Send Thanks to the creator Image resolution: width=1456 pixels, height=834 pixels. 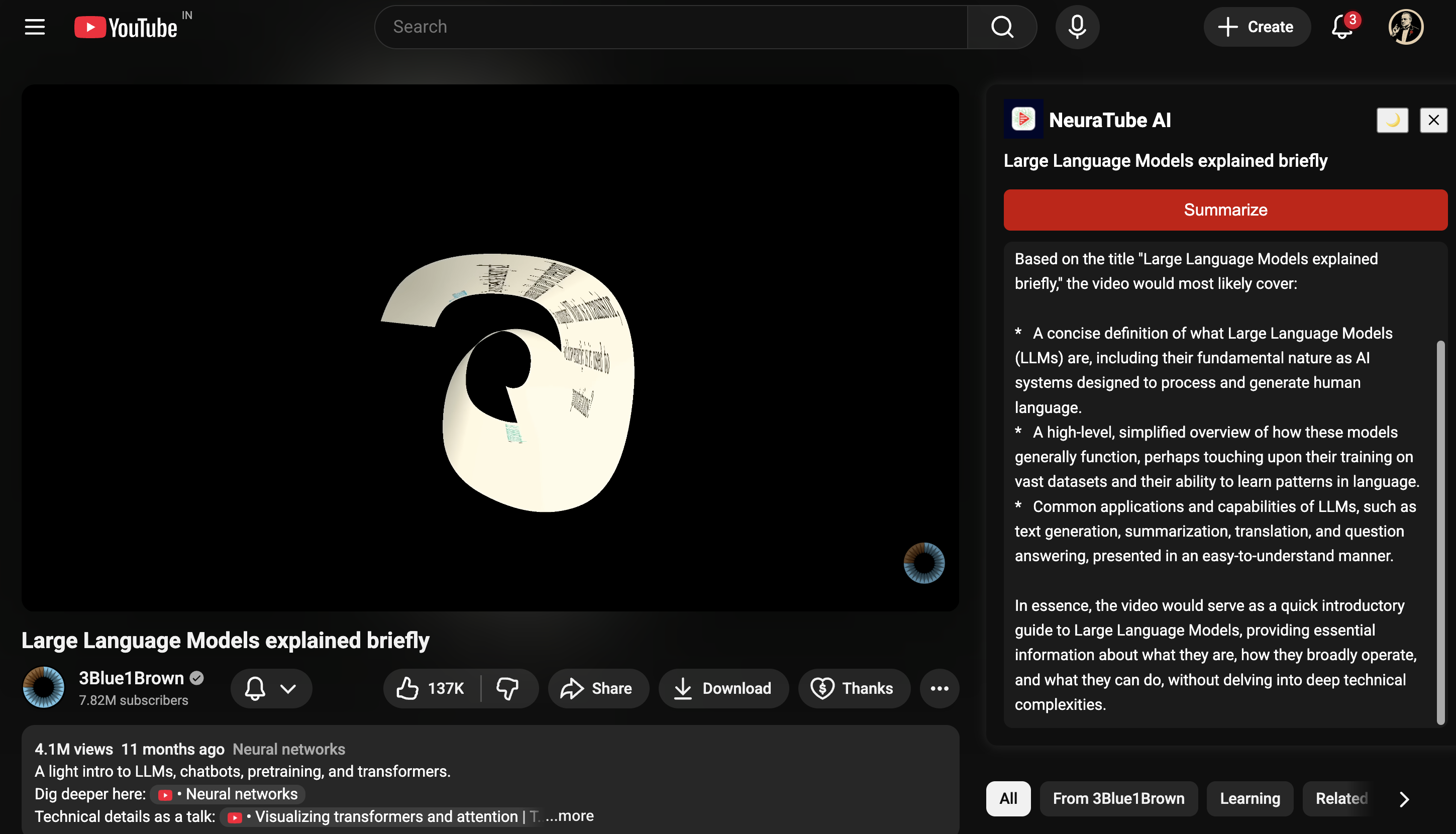coord(854,688)
